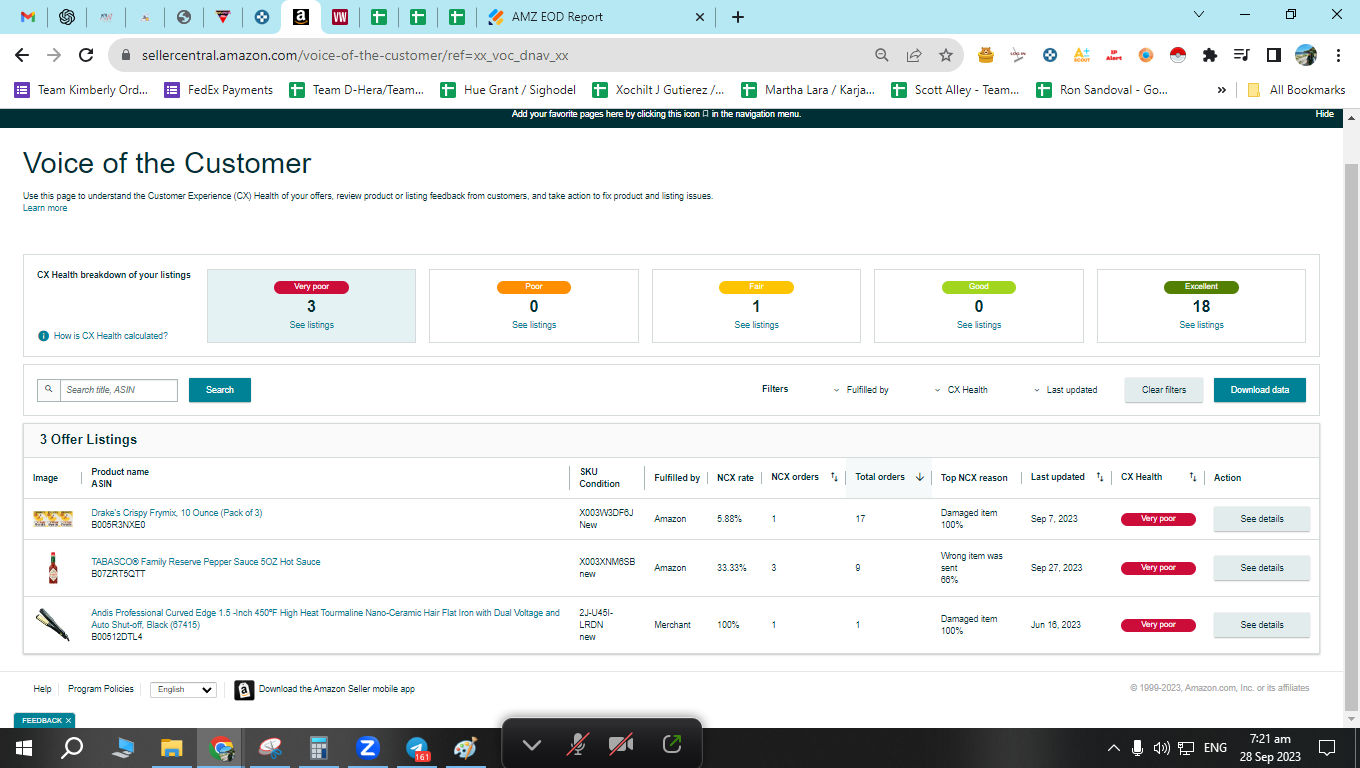Open the Scott Alley bookmark
1360x768 pixels.
pos(955,90)
